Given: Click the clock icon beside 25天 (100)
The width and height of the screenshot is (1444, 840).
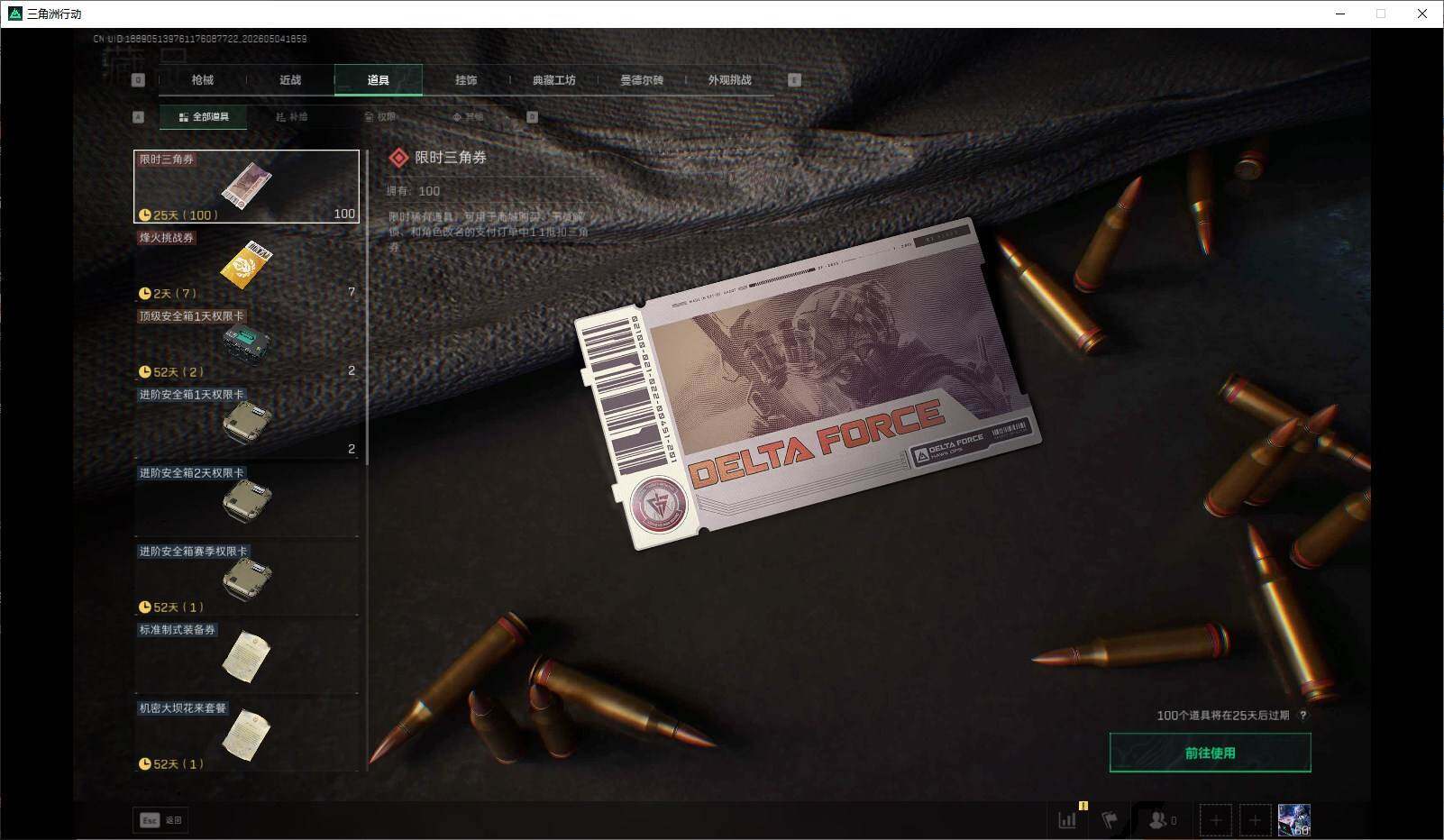Looking at the screenshot, I should click(144, 215).
